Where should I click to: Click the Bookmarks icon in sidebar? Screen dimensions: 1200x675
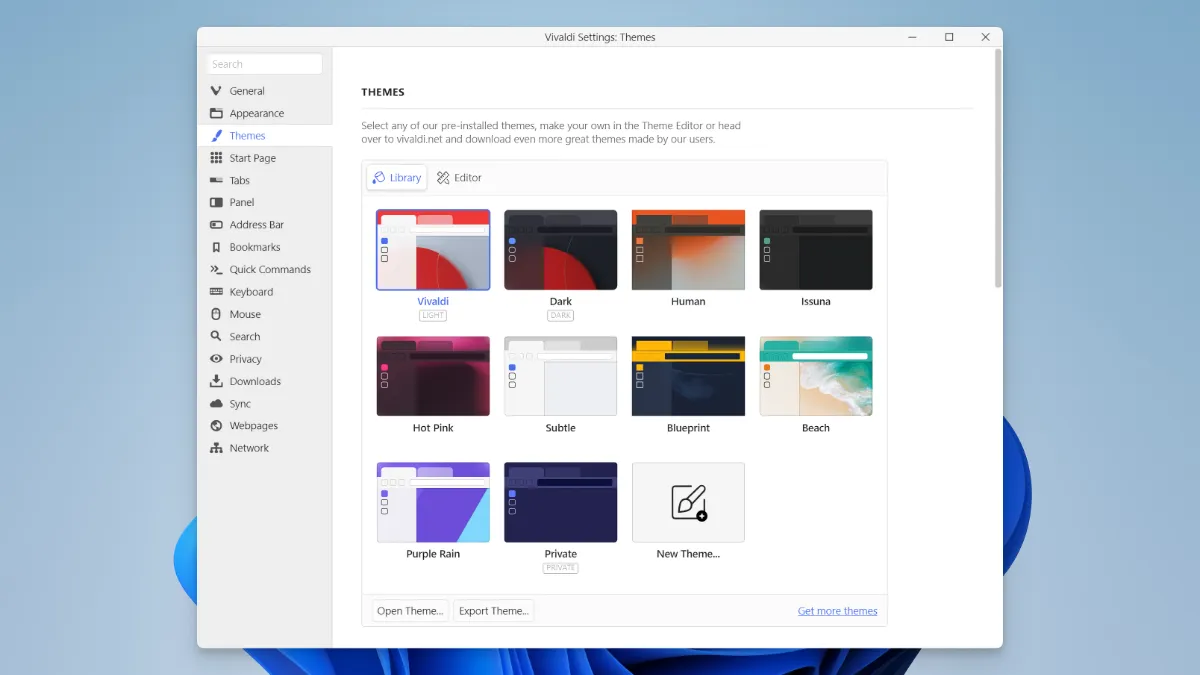coord(216,247)
